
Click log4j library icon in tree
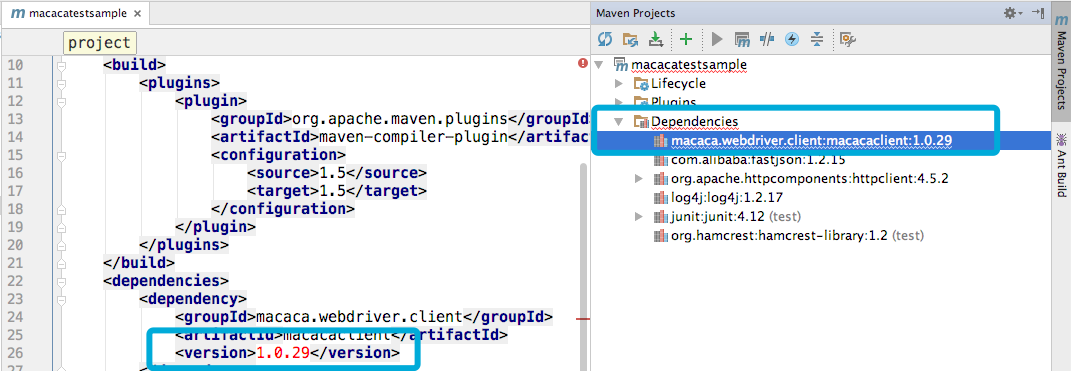pos(660,197)
